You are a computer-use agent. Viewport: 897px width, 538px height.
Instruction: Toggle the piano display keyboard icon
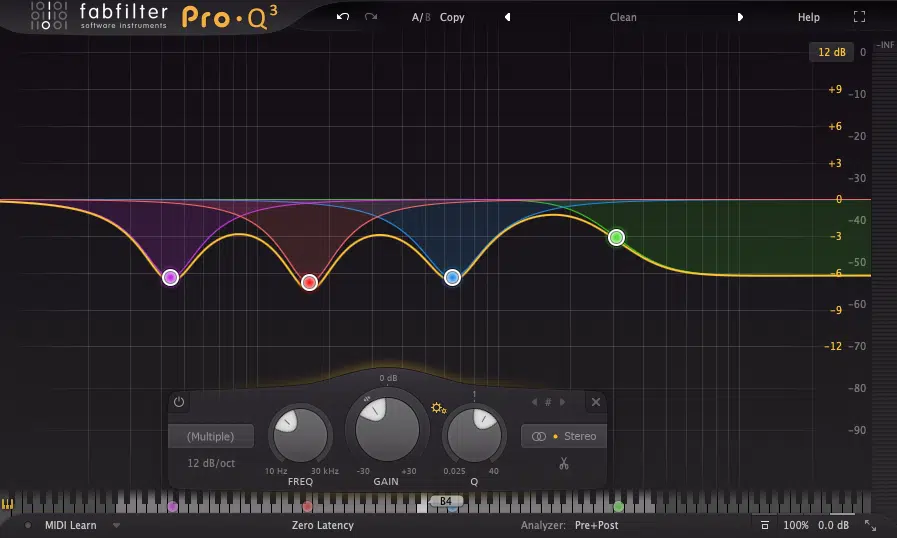pos(7,504)
